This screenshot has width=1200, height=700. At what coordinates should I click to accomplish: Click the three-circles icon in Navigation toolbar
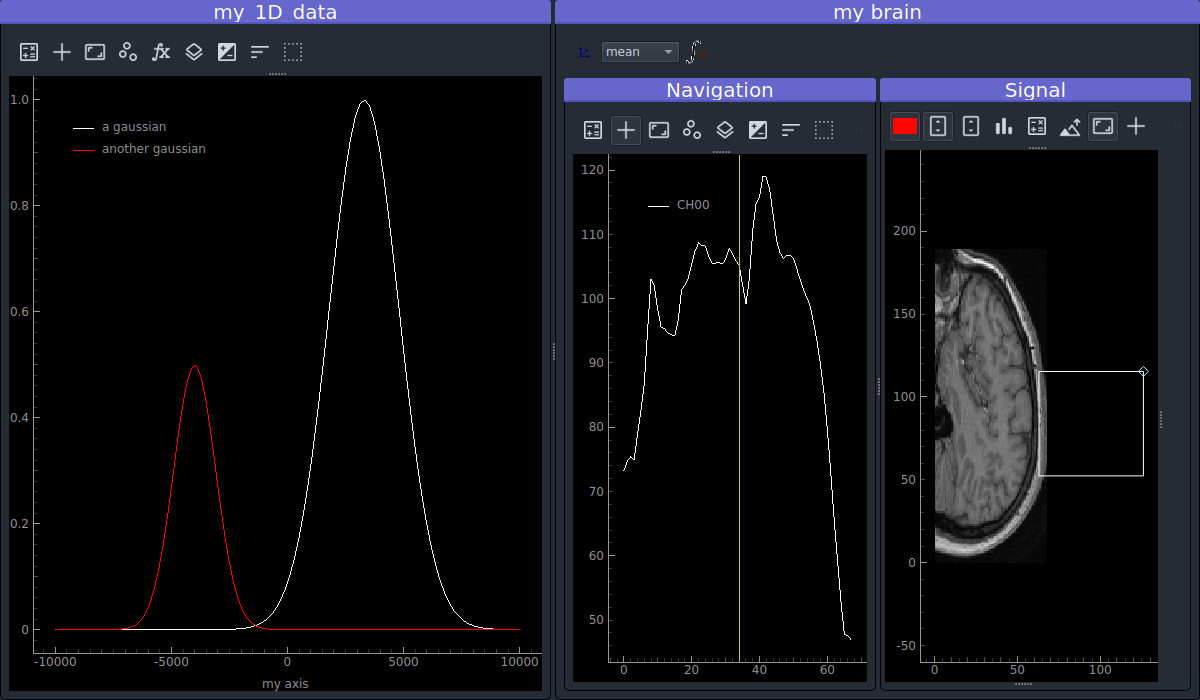click(692, 130)
